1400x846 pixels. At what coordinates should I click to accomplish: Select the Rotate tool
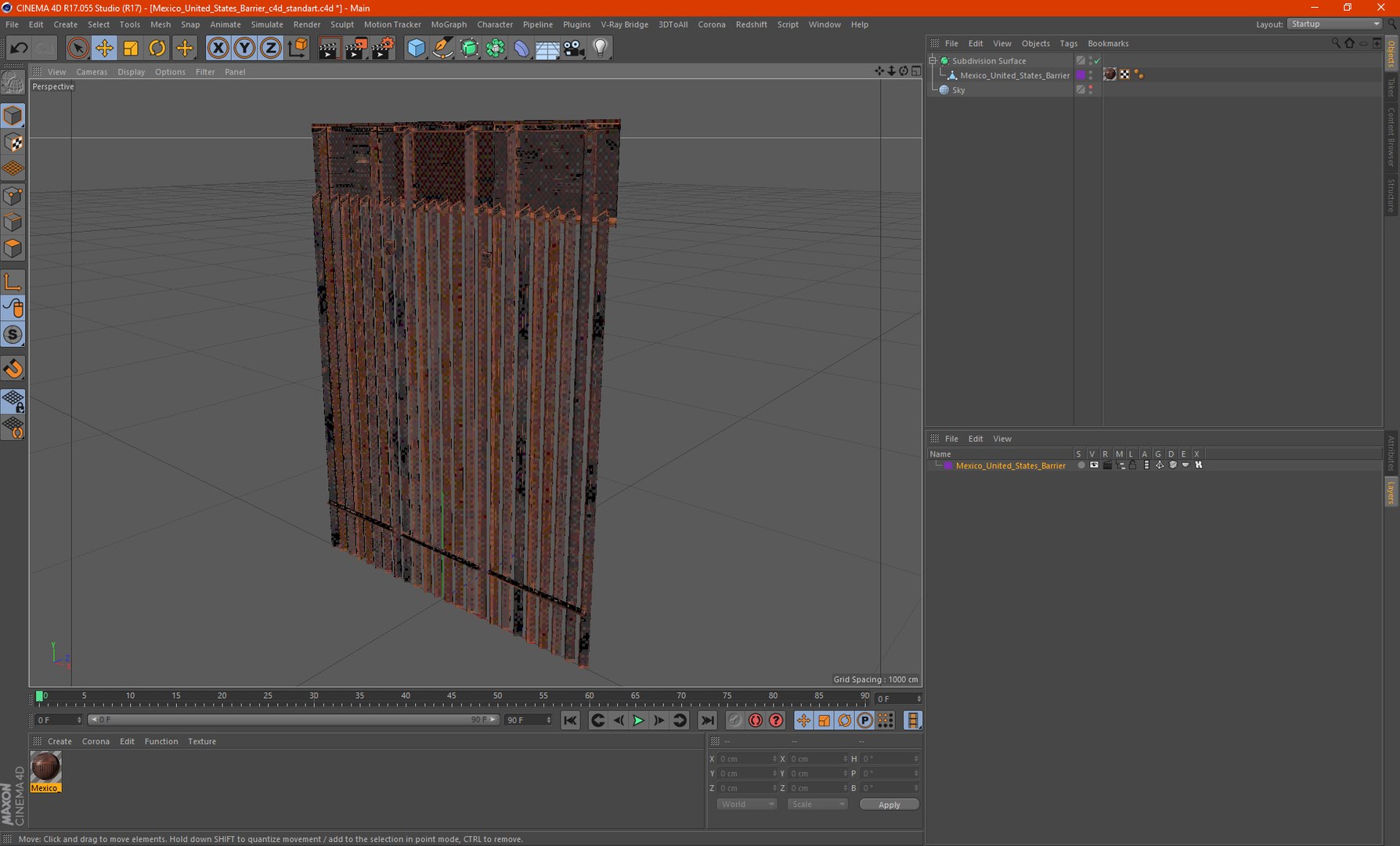157,49
